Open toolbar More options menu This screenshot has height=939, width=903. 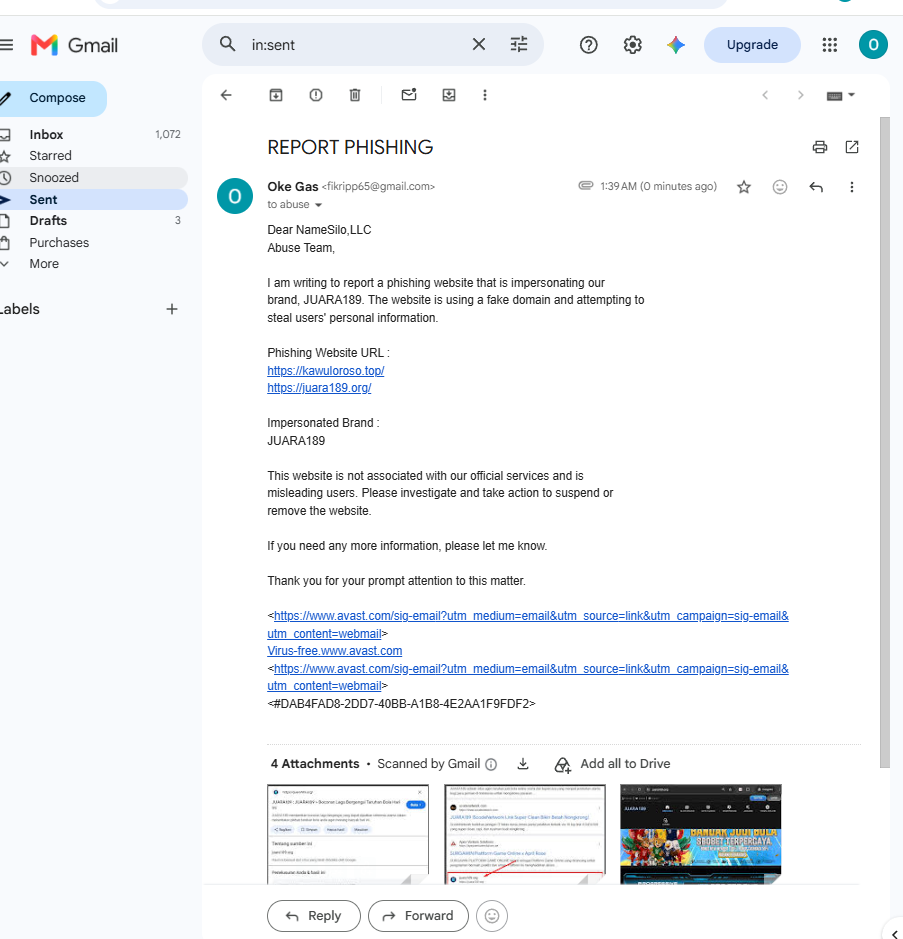485,95
